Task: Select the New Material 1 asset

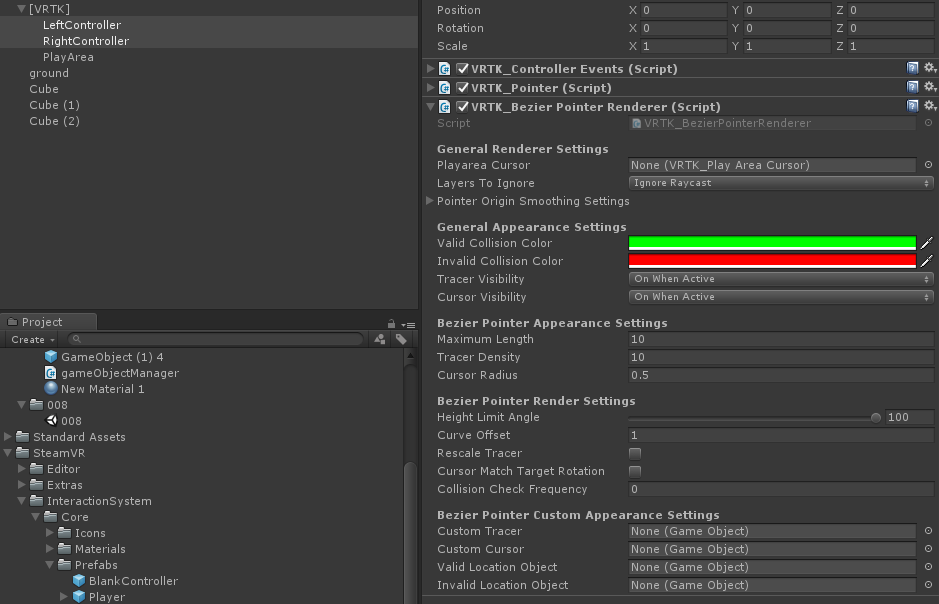Action: click(95, 389)
